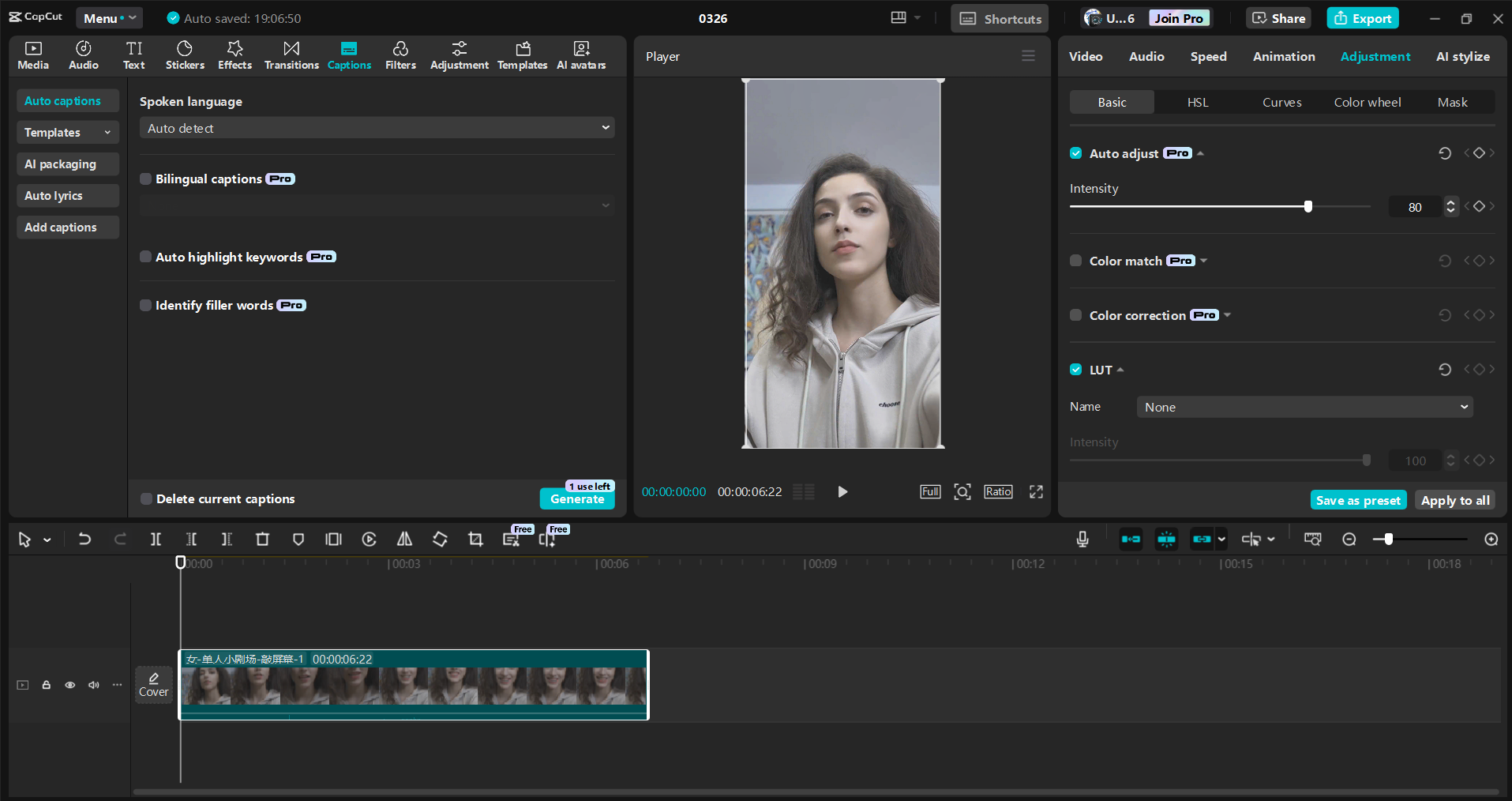The width and height of the screenshot is (1512, 801).
Task: Mute the video track with the speaker icon
Action: click(93, 685)
